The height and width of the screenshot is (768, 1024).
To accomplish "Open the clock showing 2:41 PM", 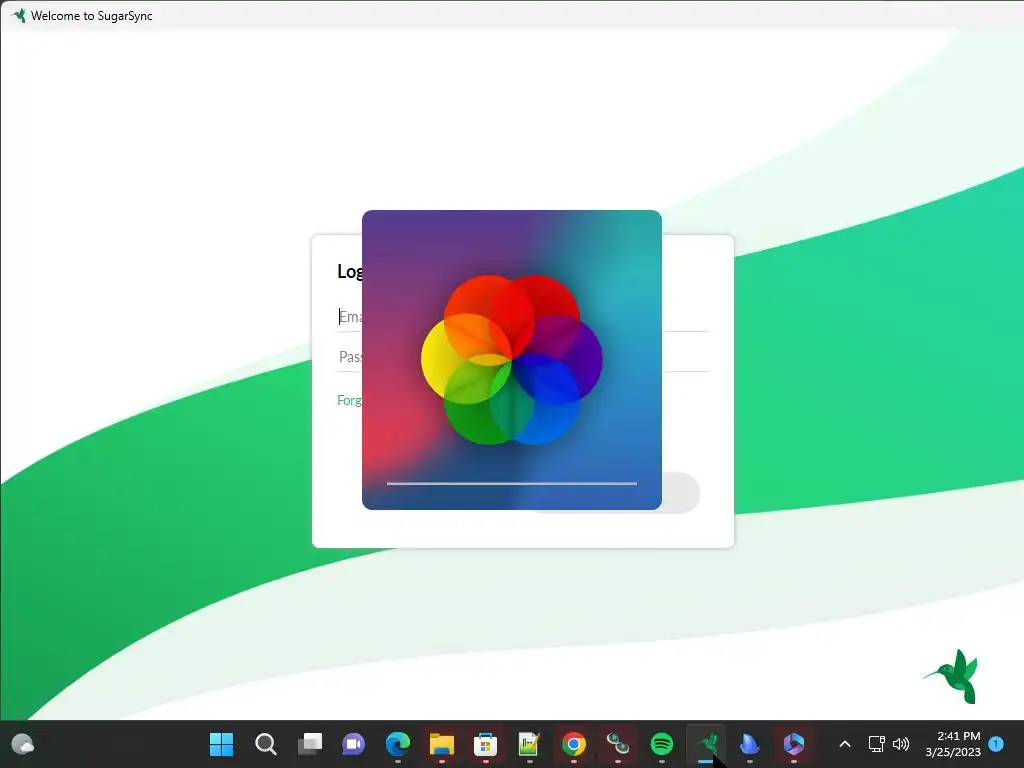I will click(953, 744).
